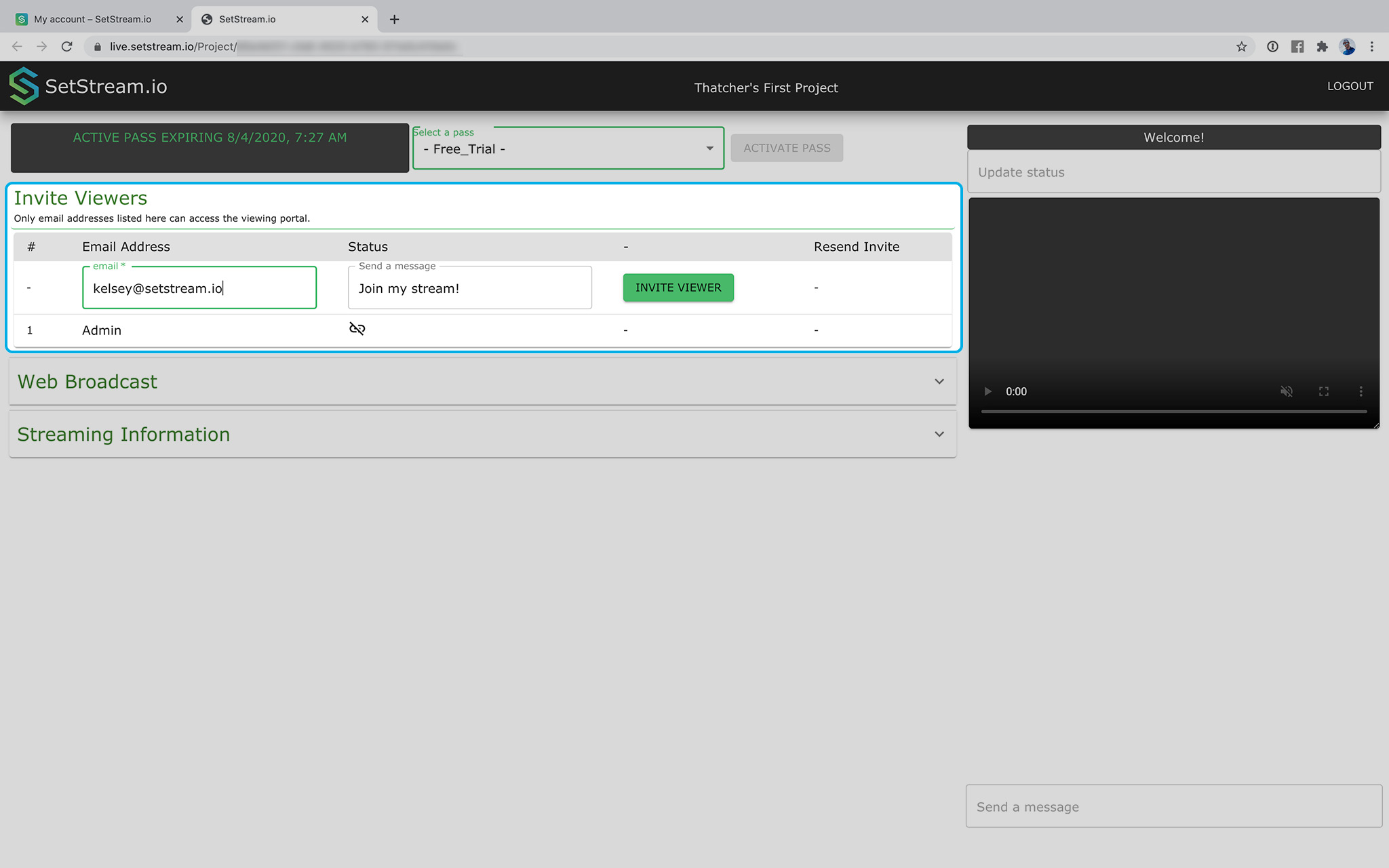The image size is (1389, 868).
Task: Open the video player more options menu
Action: [1361, 391]
